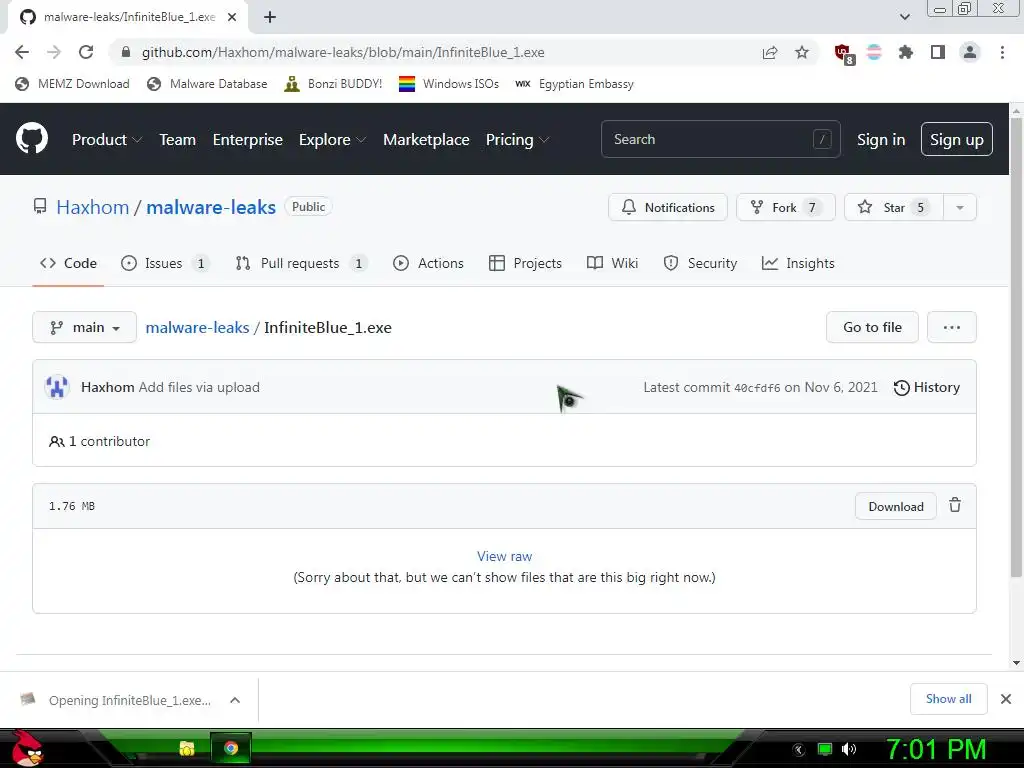1024x768 pixels.
Task: Open the MEMZ Download bookmark
Action: (x=72, y=84)
